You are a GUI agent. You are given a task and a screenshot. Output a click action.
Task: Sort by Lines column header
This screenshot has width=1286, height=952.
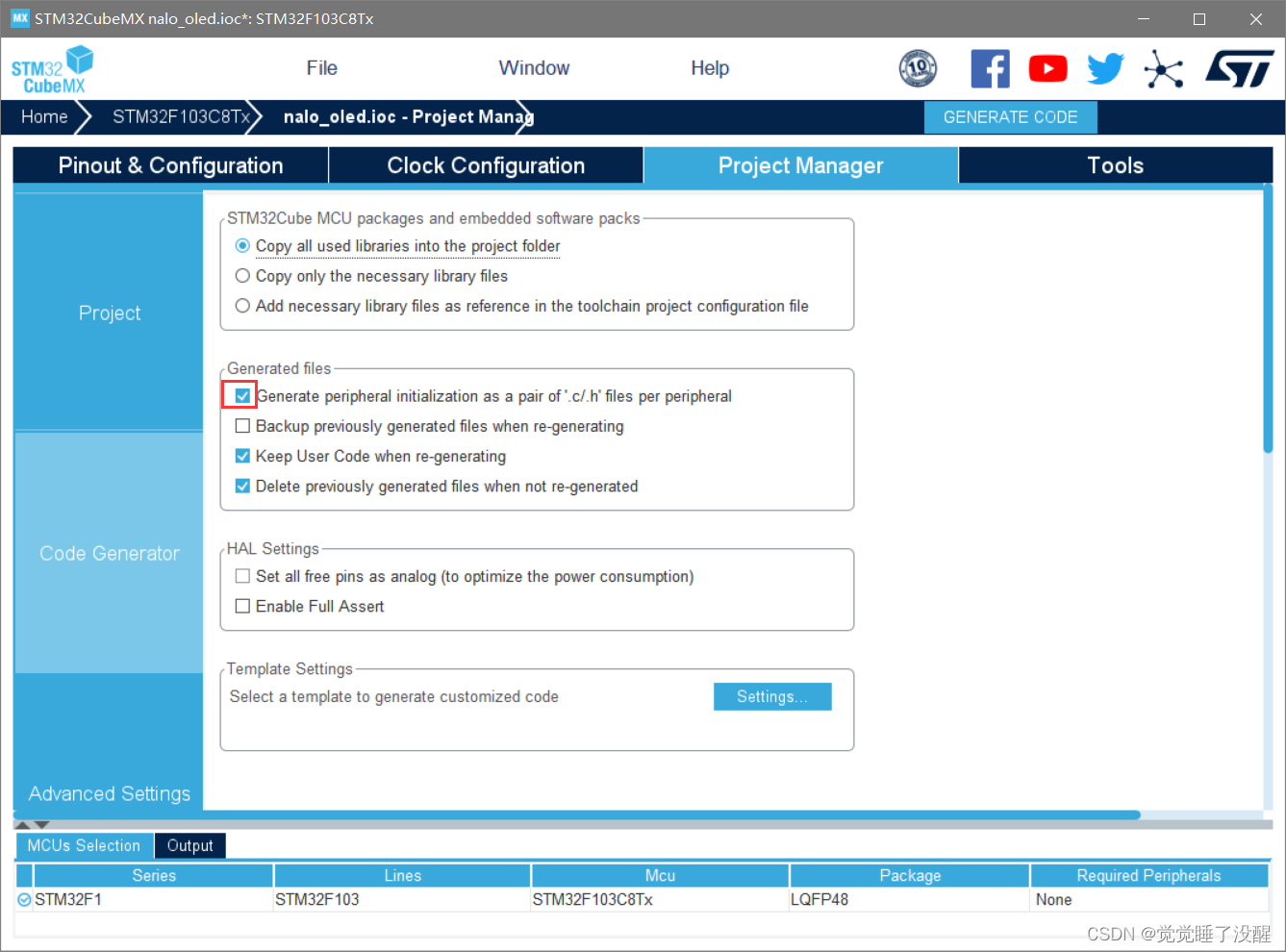[x=402, y=875]
